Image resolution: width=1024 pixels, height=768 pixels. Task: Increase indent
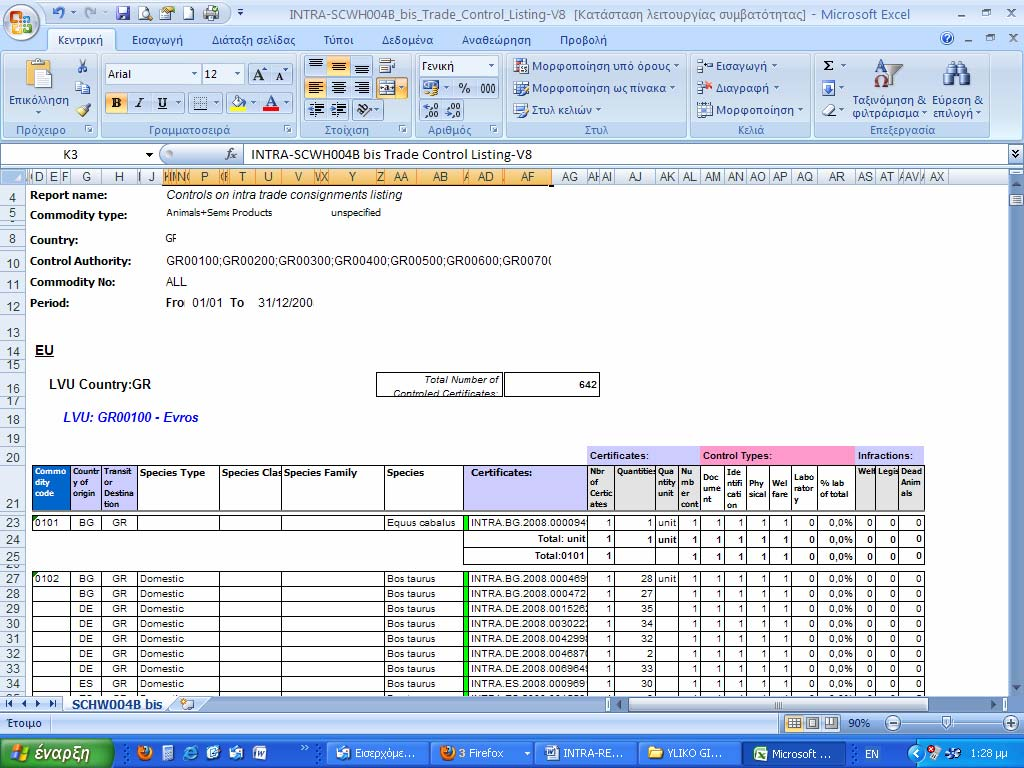(338, 110)
